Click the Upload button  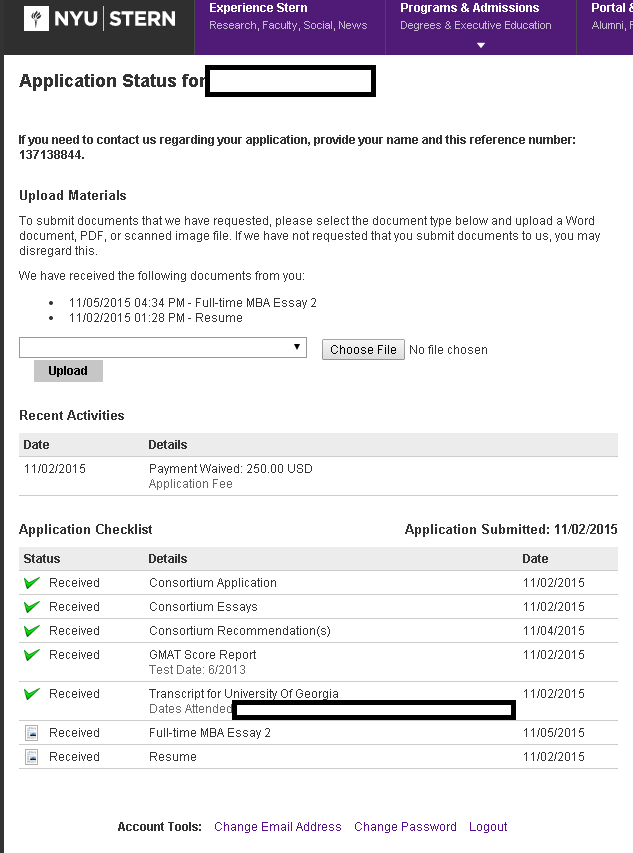[68, 371]
